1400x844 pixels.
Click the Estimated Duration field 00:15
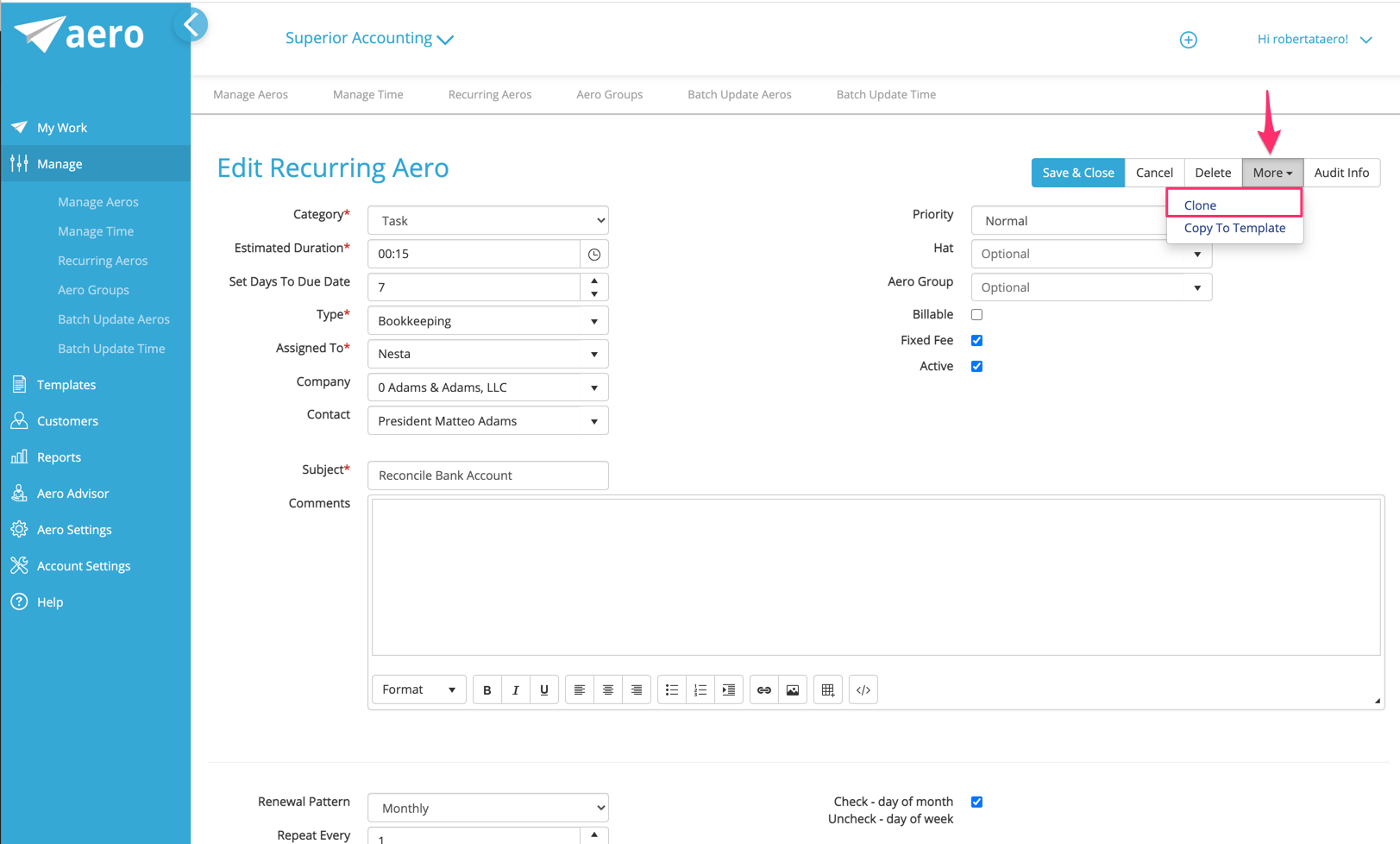[474, 255]
